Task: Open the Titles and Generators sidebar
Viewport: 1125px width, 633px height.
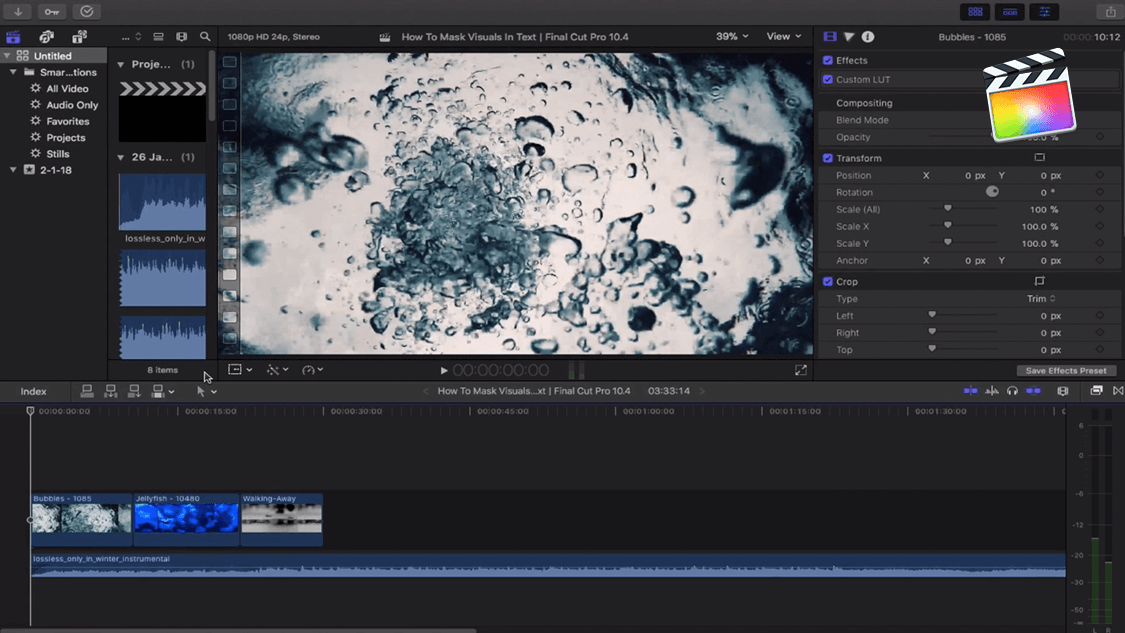Action: pos(79,37)
